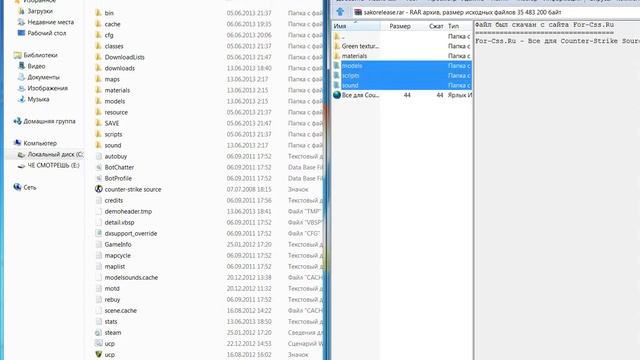
Task: Select Локальный диск (C:) drive
Action: point(55,154)
